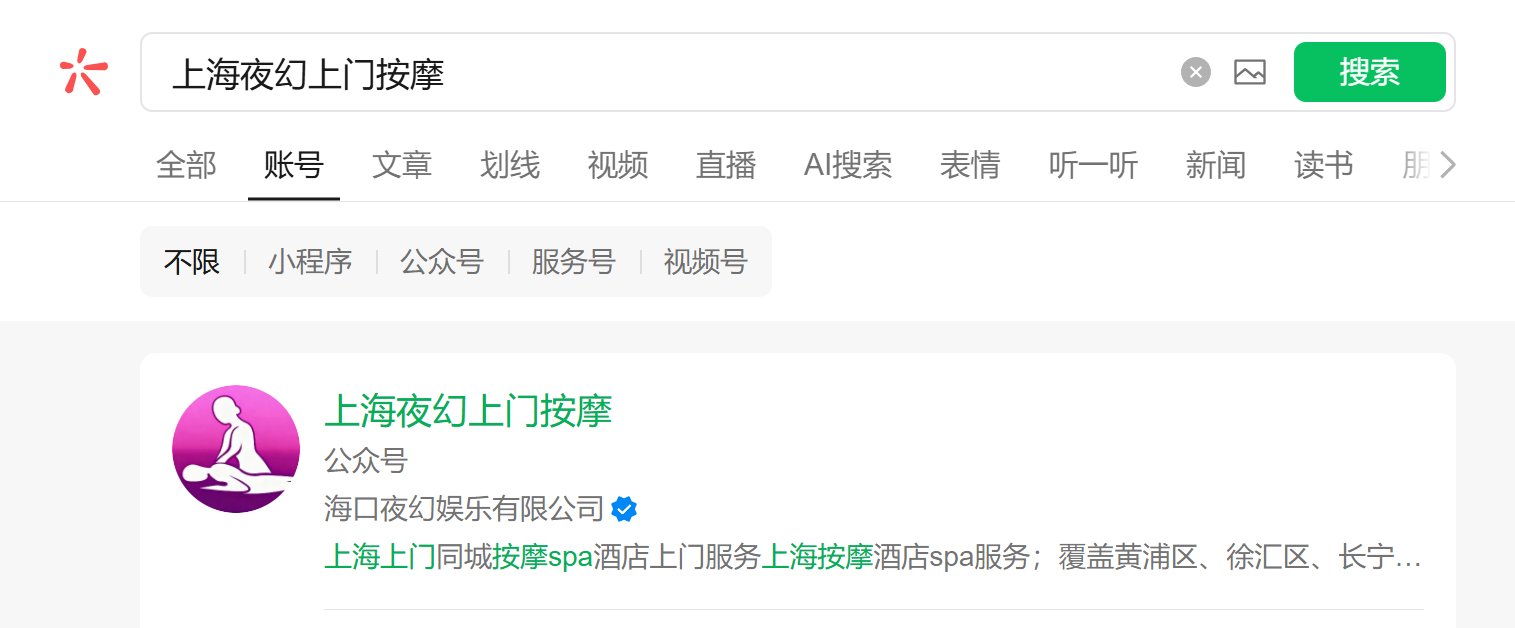Switch to the 文章 tab
The width and height of the screenshot is (1515, 628).
(x=402, y=165)
